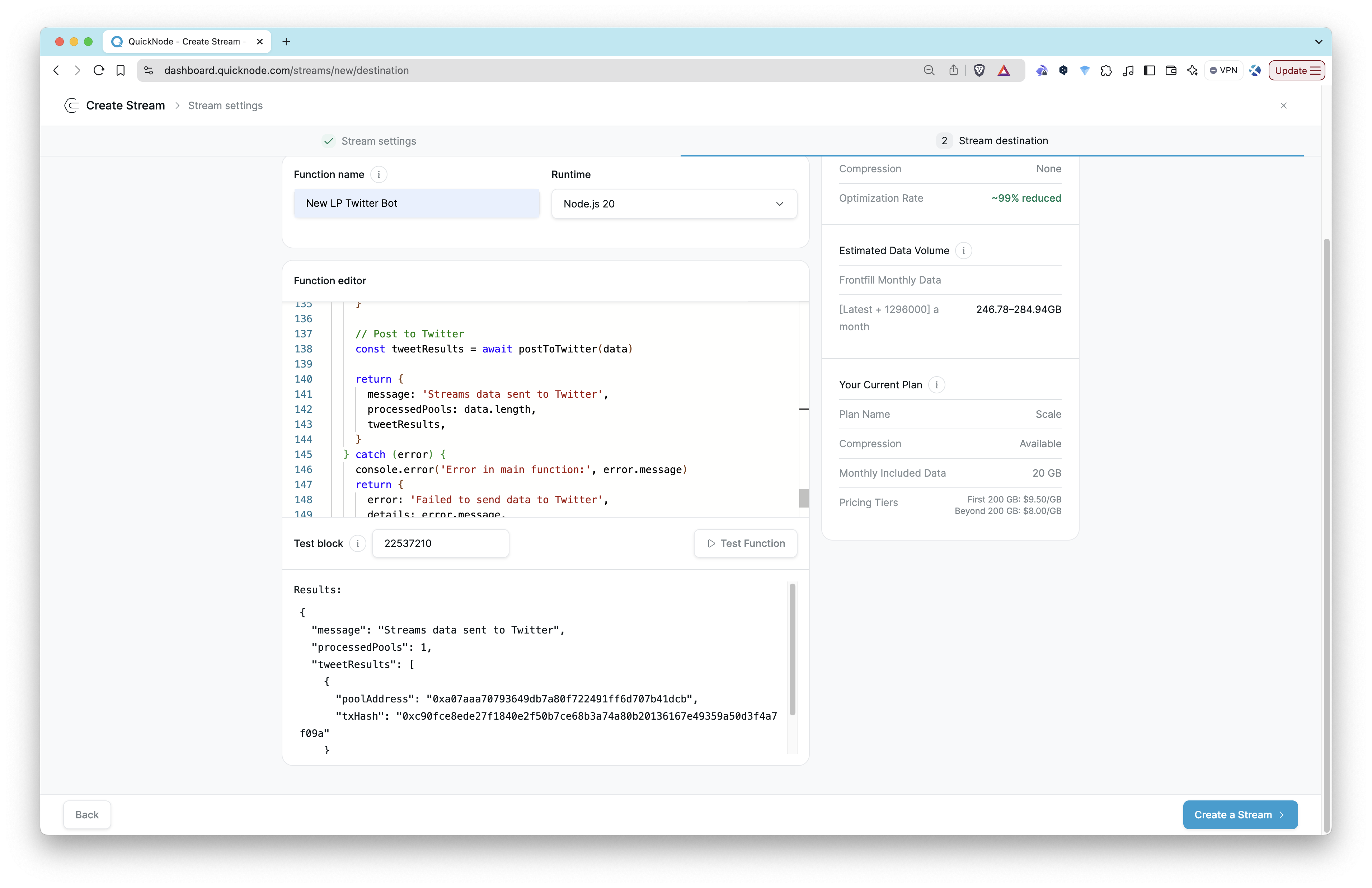Click Your Current Plan info icon
This screenshot has width=1372, height=888.
point(936,385)
